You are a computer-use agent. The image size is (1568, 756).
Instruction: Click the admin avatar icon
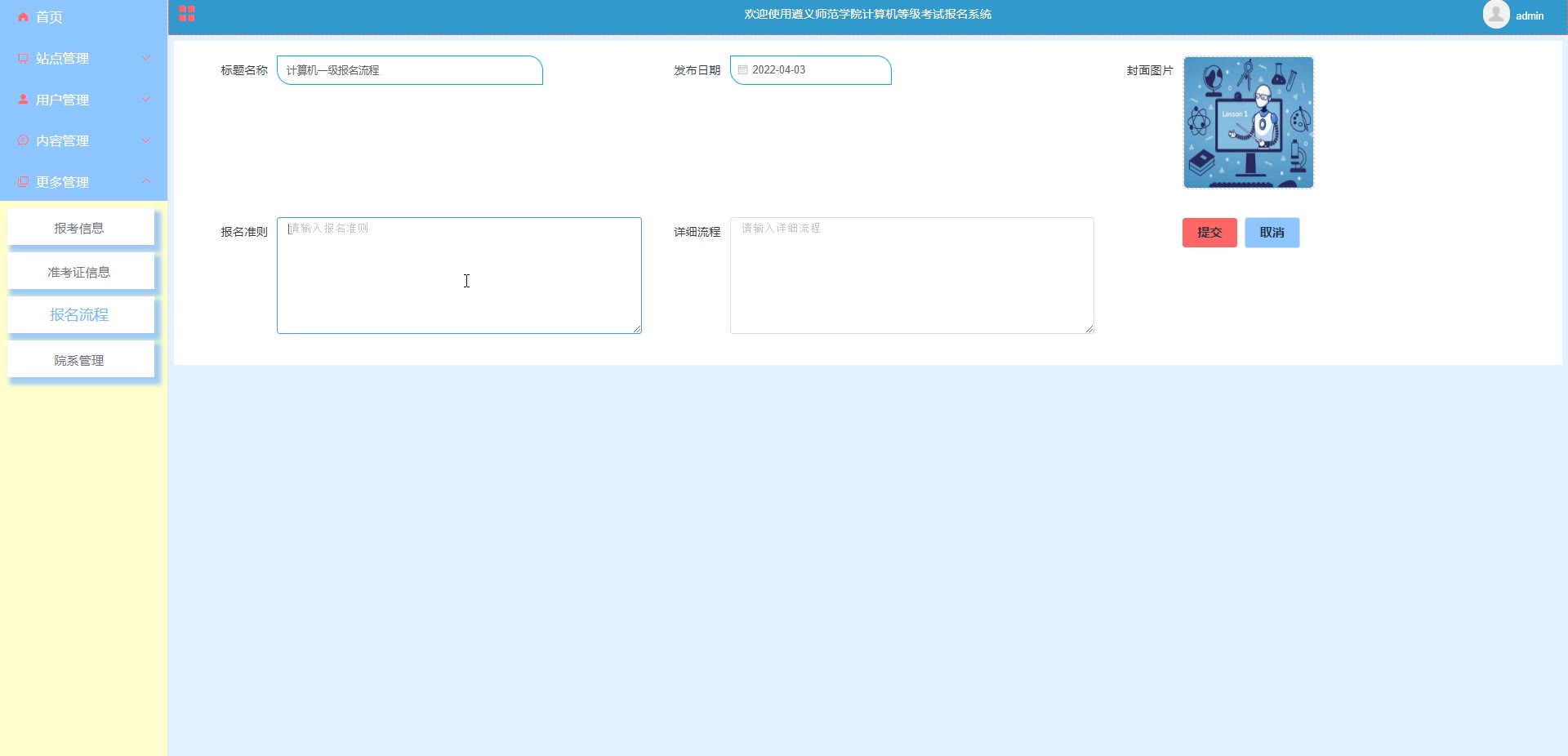point(1496,15)
